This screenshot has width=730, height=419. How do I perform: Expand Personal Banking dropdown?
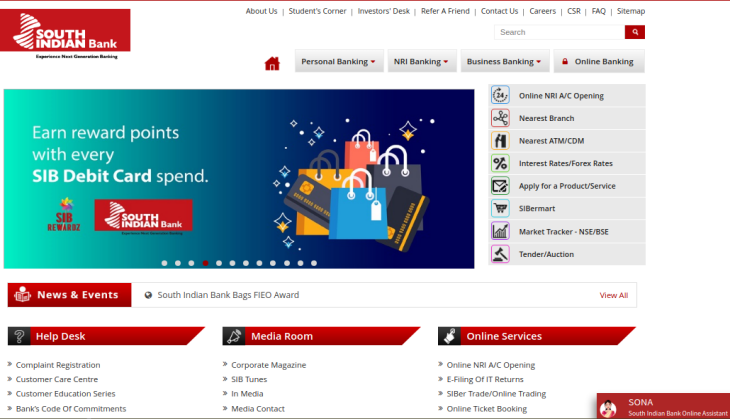pyautogui.click(x=339, y=61)
